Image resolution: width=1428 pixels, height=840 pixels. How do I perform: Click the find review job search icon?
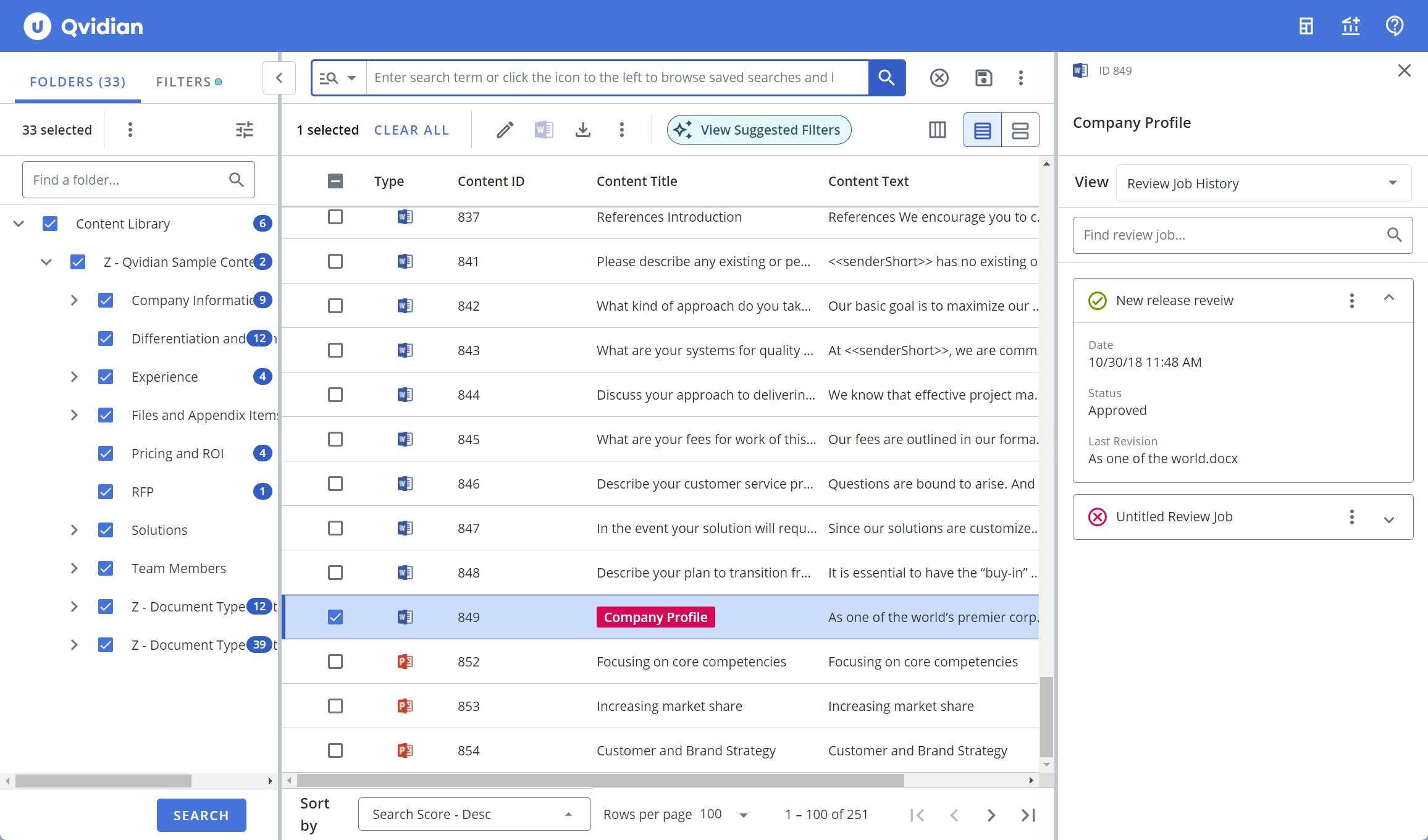click(x=1394, y=235)
